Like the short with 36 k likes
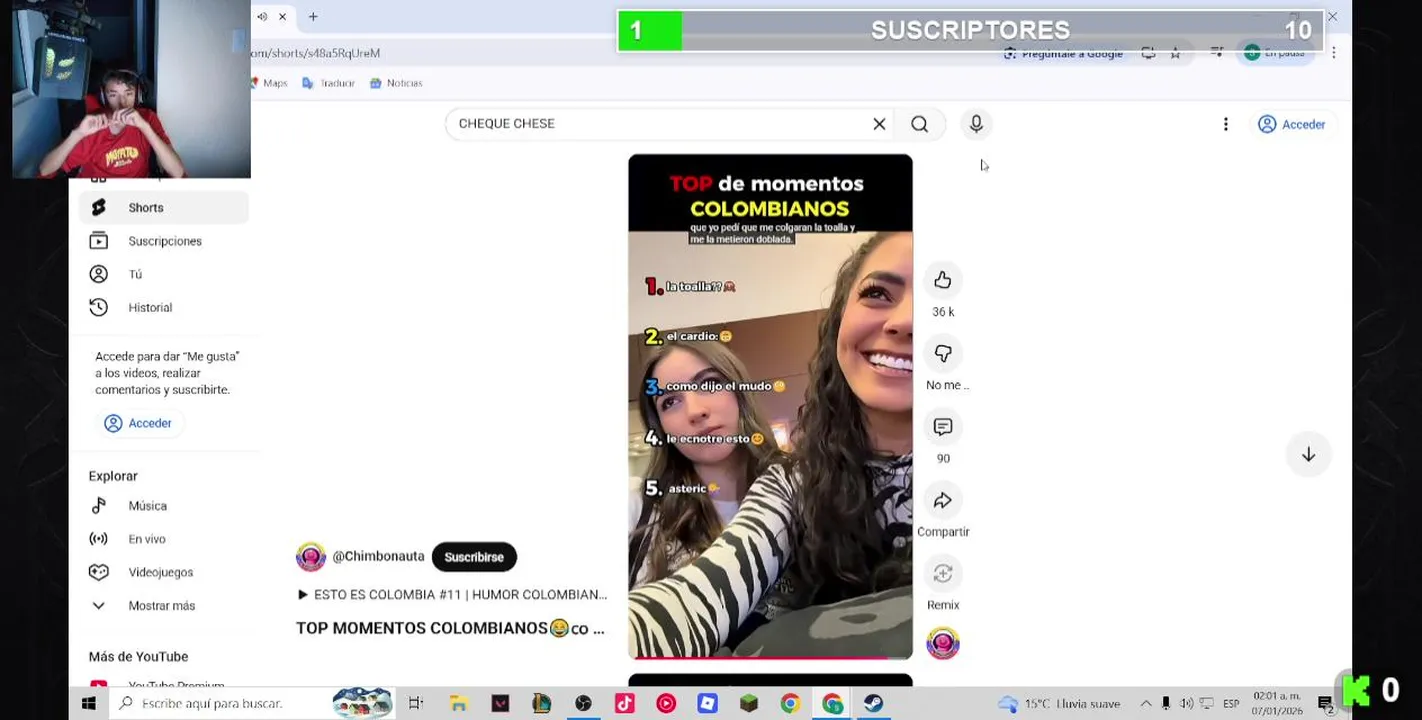Image resolution: width=1422 pixels, height=720 pixels. coord(943,281)
